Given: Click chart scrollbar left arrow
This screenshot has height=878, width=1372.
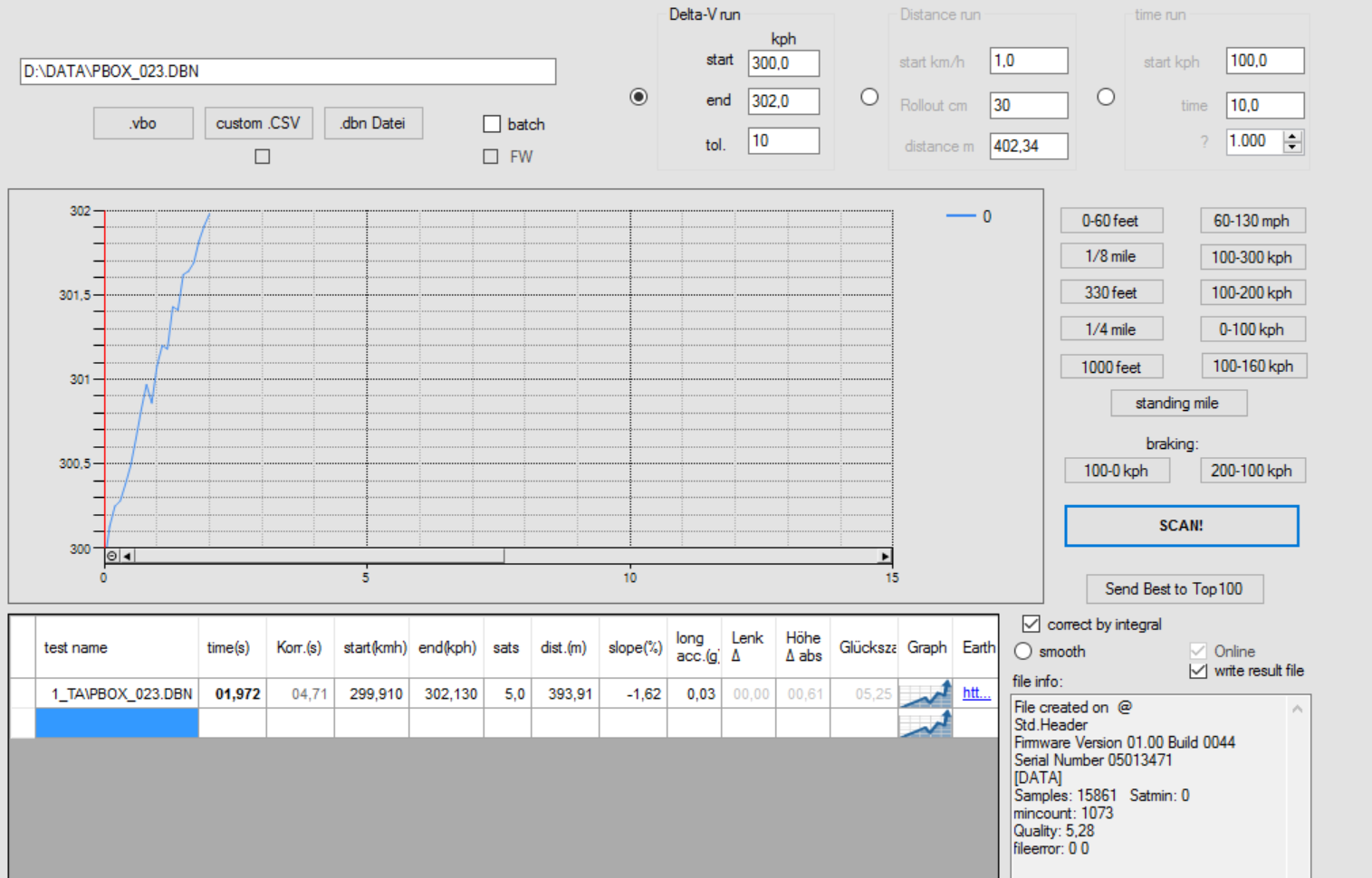Looking at the screenshot, I should pos(128,556).
